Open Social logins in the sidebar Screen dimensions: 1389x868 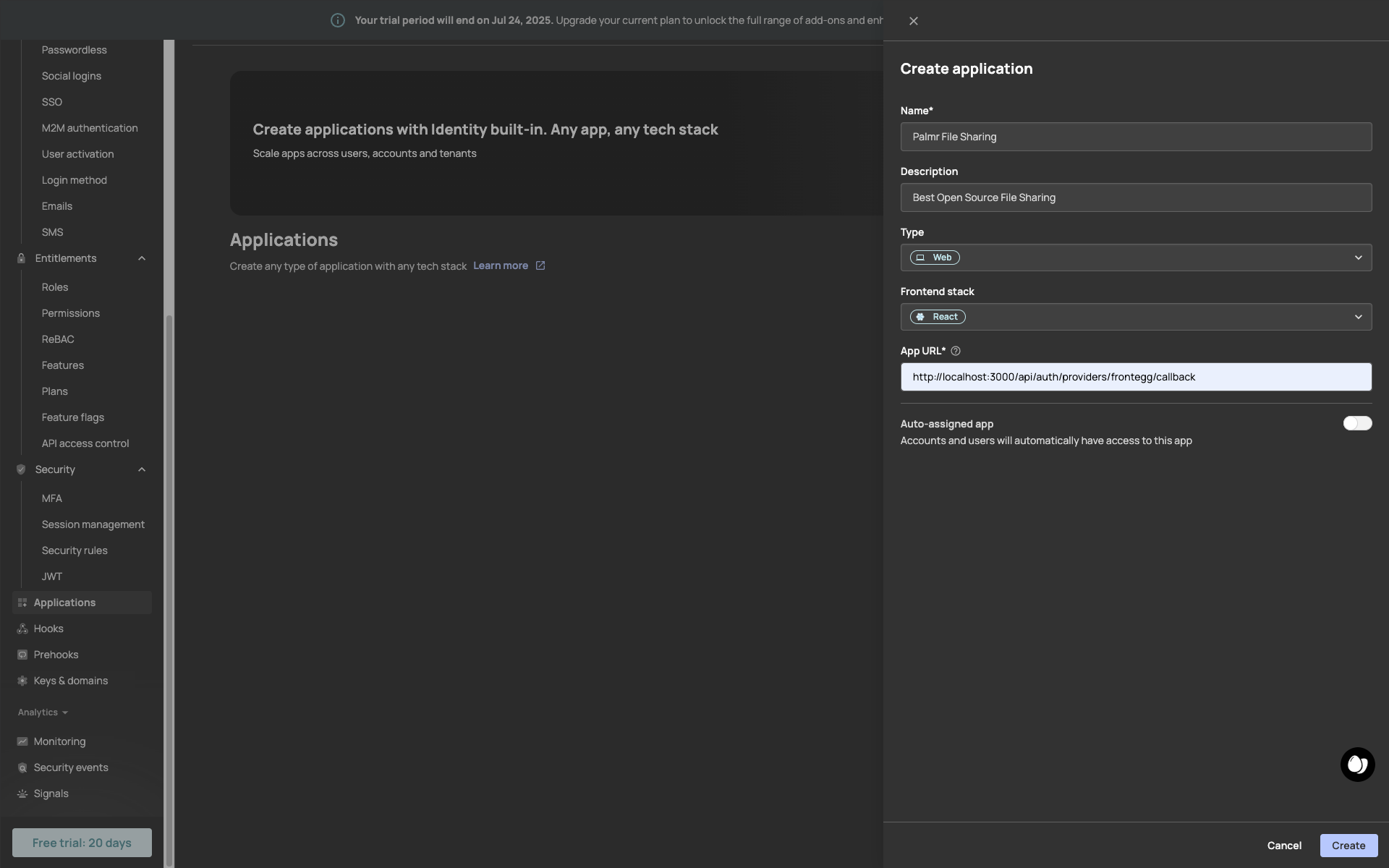72,76
